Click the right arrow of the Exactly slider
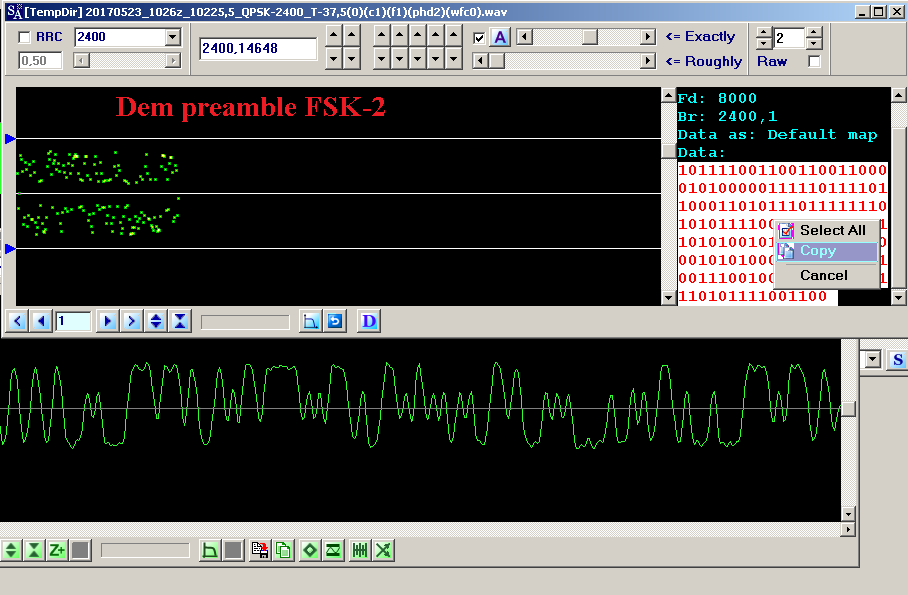Viewport: 908px width, 595px height. coord(648,37)
